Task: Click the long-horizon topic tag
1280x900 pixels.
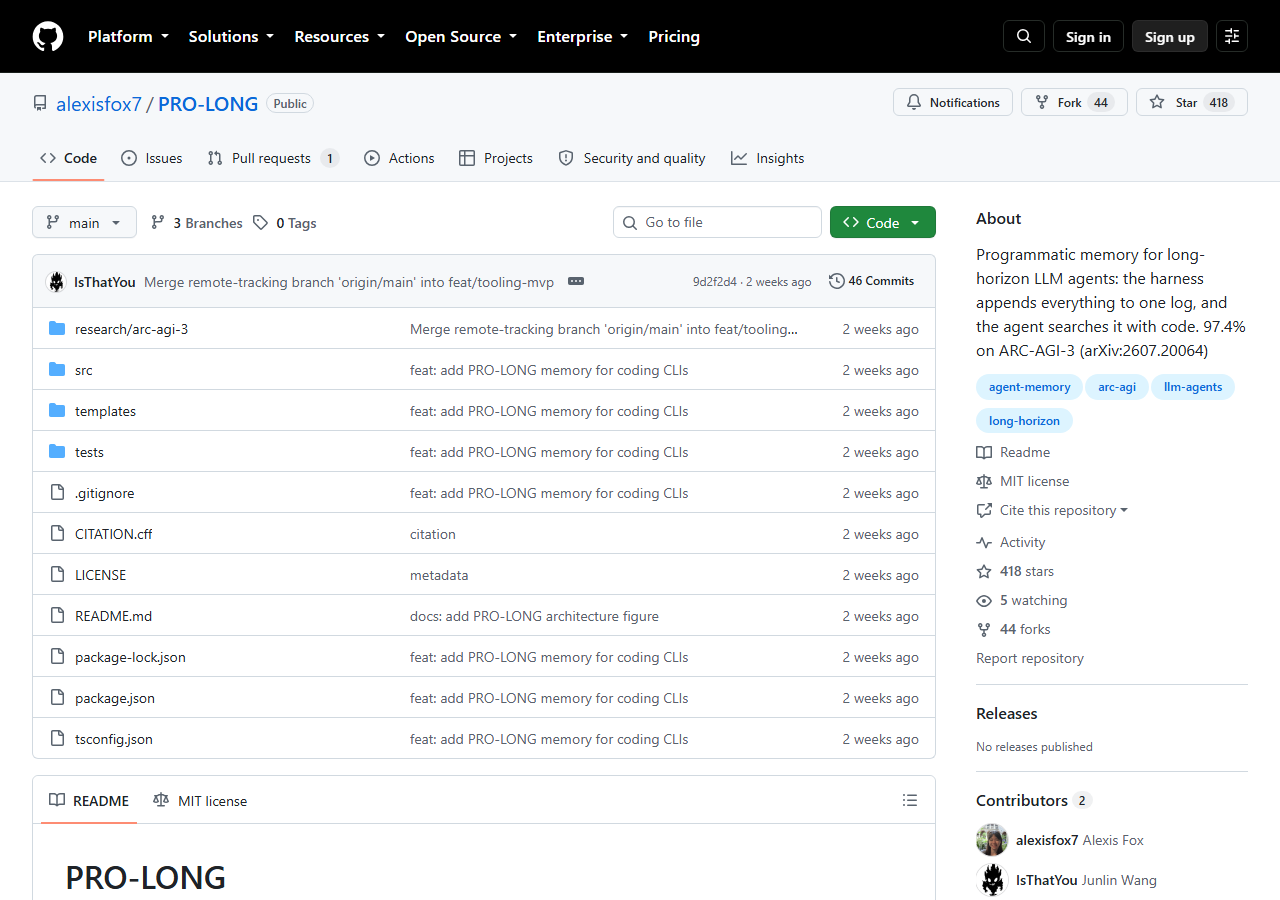Action: (1024, 421)
